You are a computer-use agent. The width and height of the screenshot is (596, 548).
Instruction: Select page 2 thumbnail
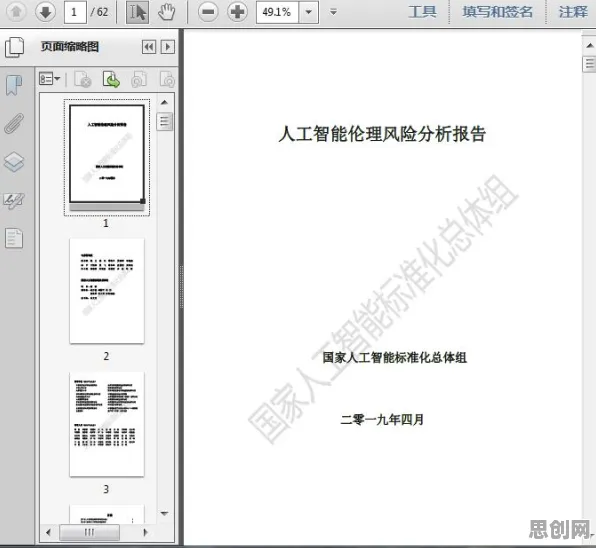(x=107, y=291)
